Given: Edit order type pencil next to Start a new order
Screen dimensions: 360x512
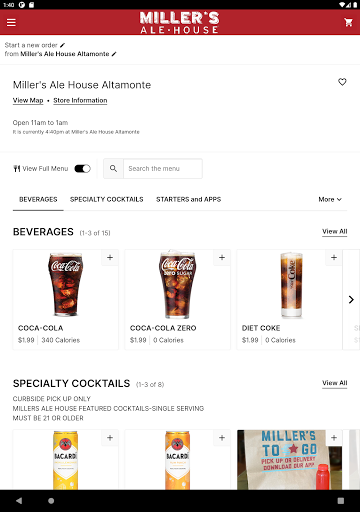Looking at the screenshot, I should coord(62,45).
